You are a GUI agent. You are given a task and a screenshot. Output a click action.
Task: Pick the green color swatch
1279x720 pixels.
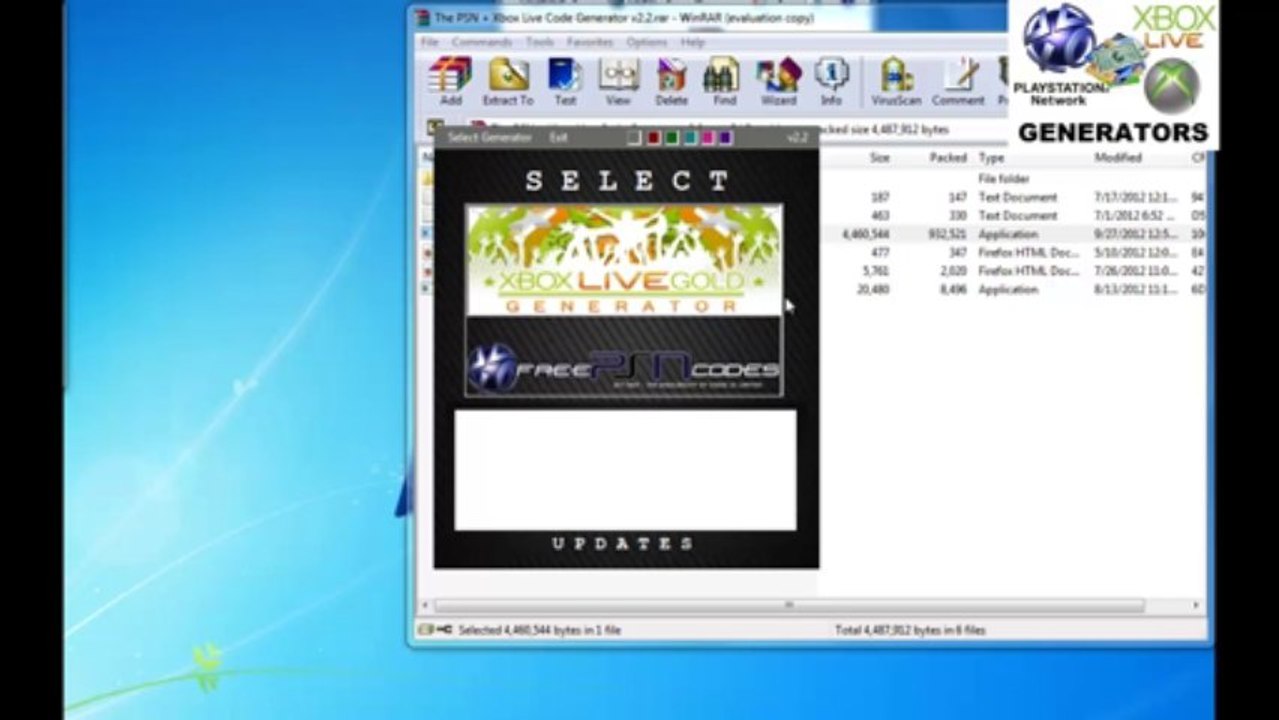point(671,137)
